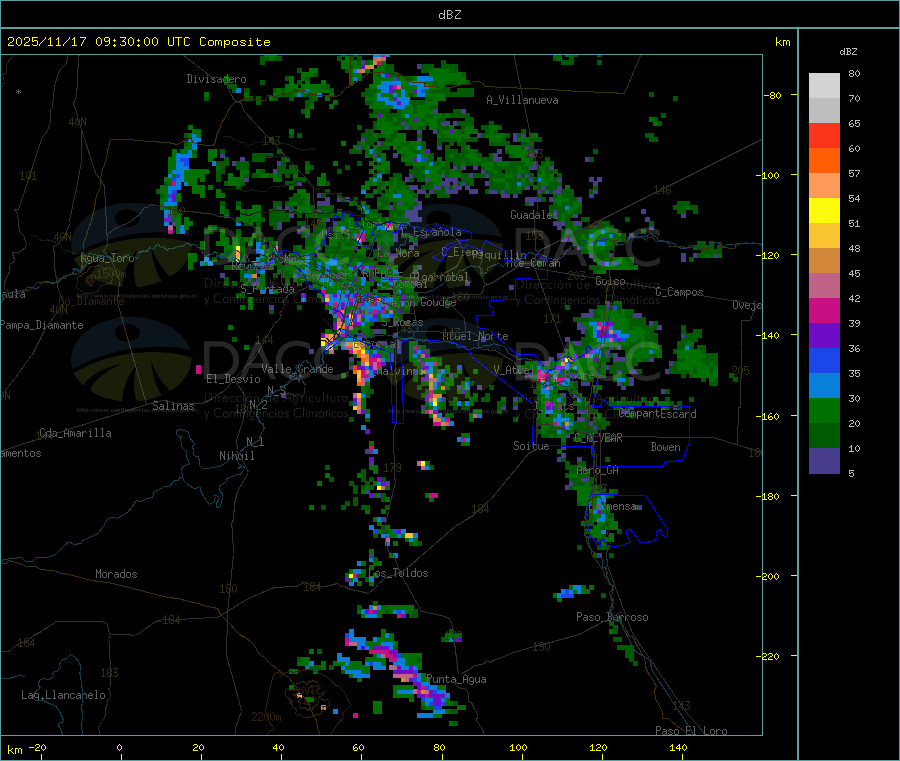
Task: Click the N_1 map label
Action: click(x=255, y=441)
